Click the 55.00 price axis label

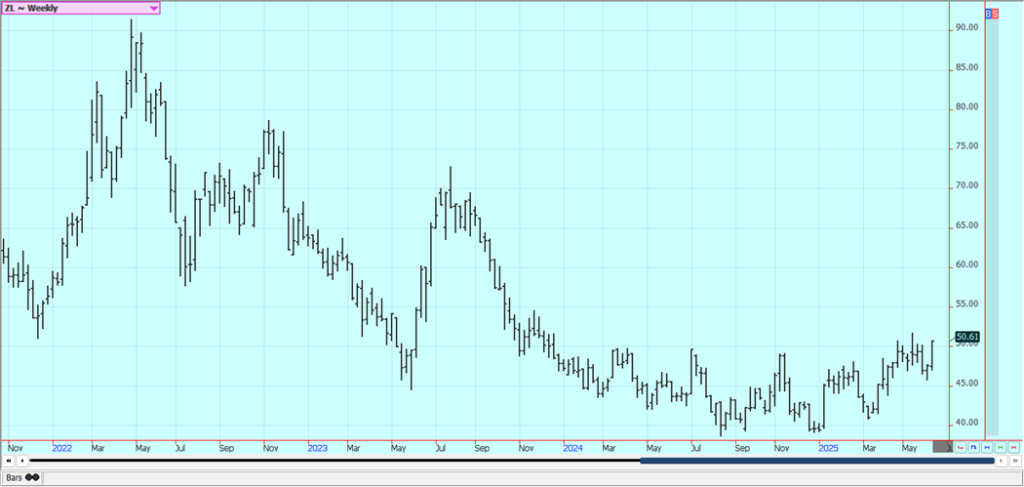pyautogui.click(x=967, y=304)
